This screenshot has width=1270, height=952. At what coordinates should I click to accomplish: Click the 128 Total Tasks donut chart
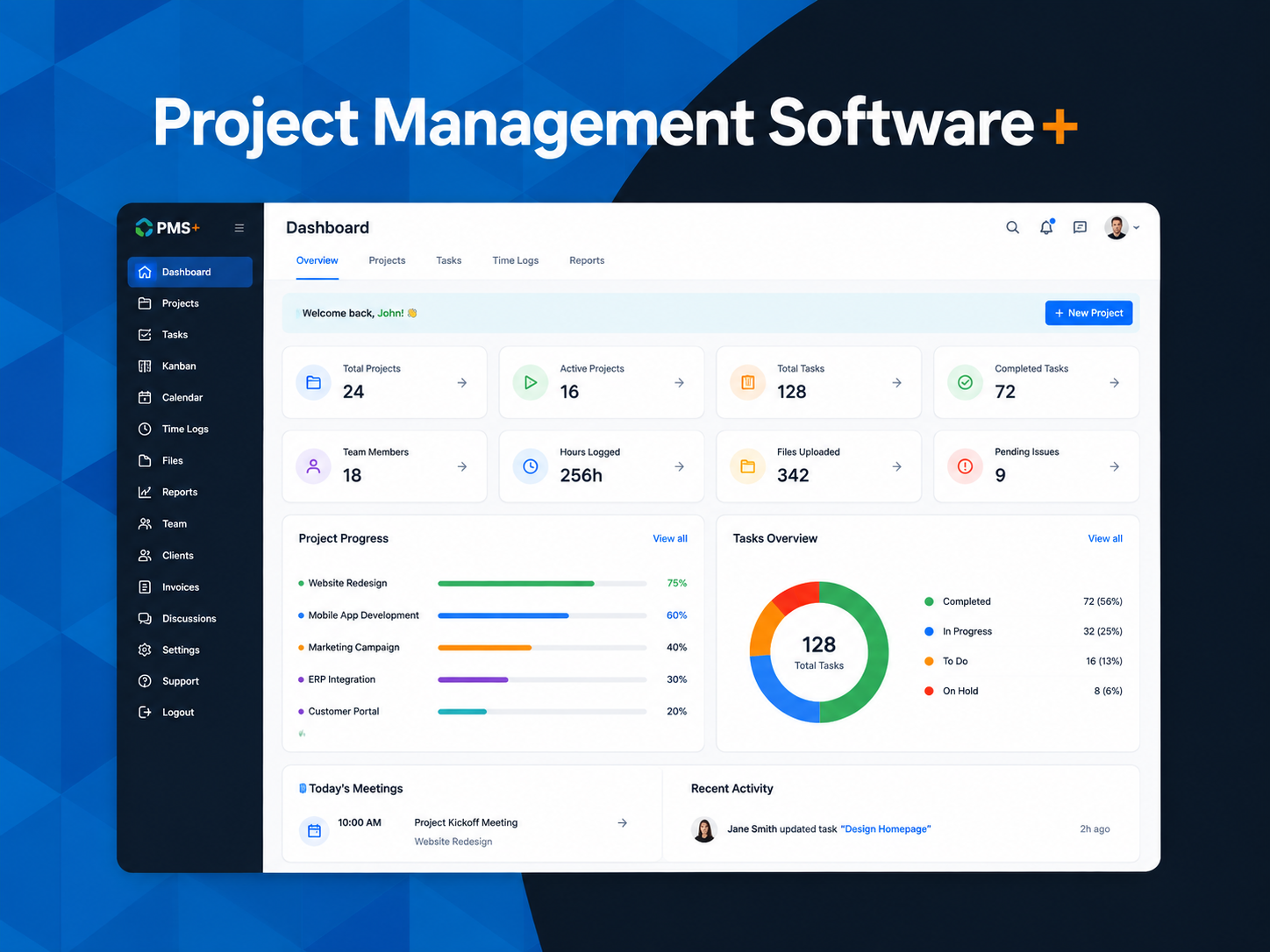(819, 652)
